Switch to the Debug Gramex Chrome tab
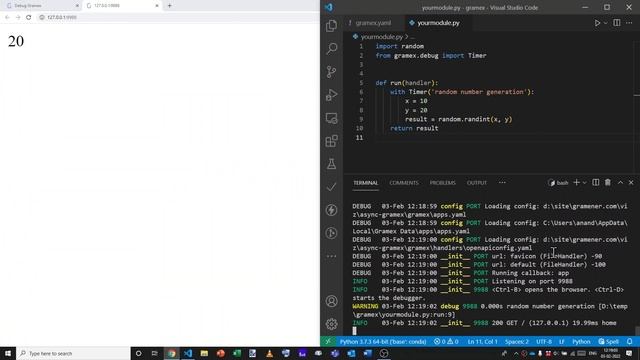The image size is (640, 360). [41, 6]
